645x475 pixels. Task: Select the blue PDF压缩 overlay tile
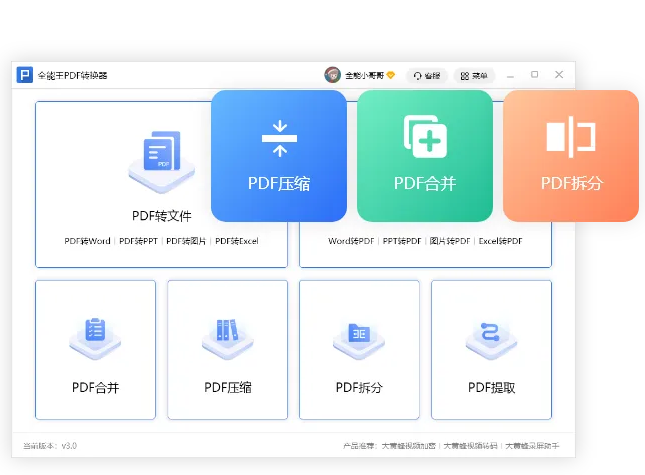(x=279, y=156)
